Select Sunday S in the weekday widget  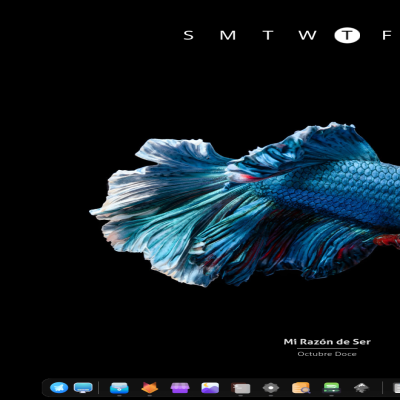[x=189, y=35]
